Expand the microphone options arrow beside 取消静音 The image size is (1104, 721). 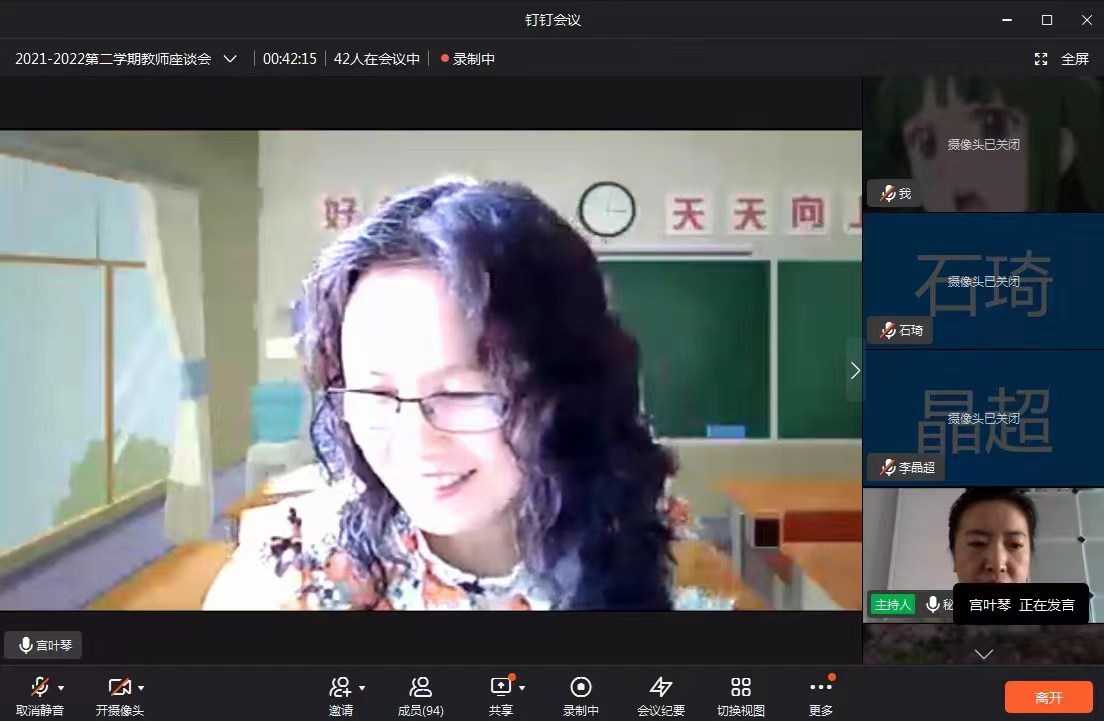61,688
